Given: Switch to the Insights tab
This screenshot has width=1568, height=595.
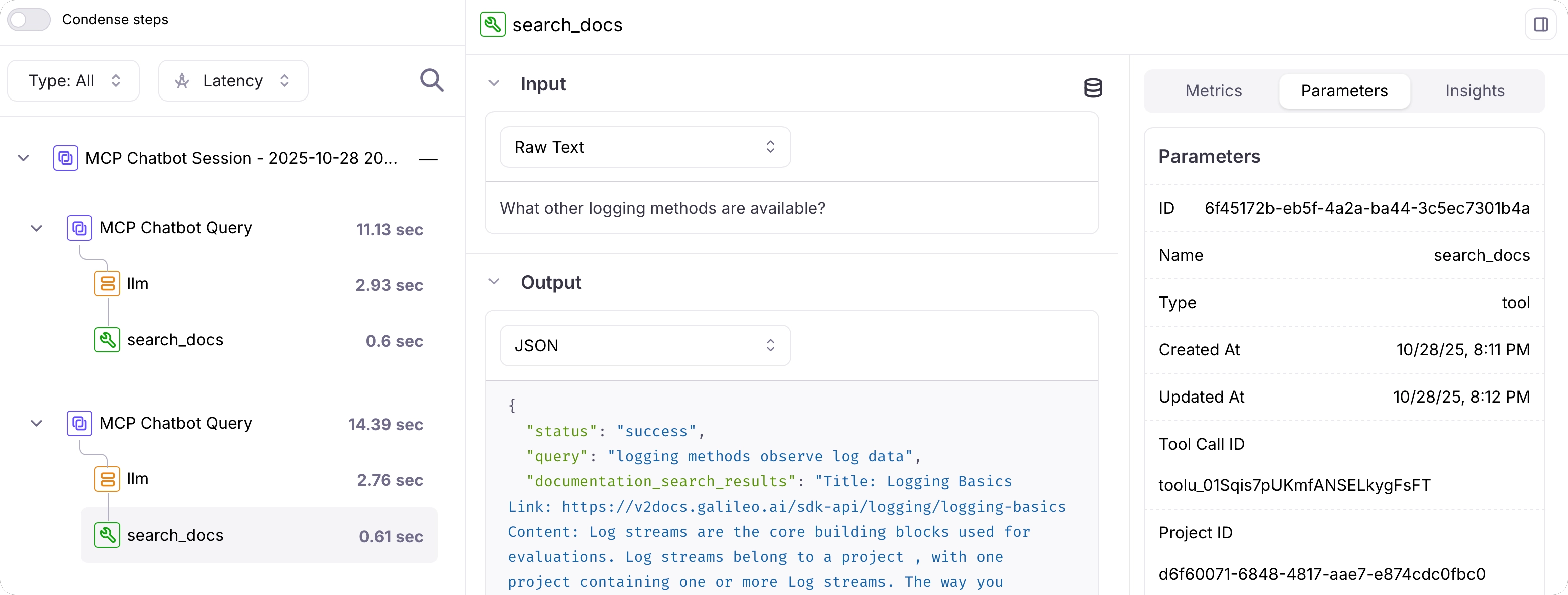Looking at the screenshot, I should 1474,91.
